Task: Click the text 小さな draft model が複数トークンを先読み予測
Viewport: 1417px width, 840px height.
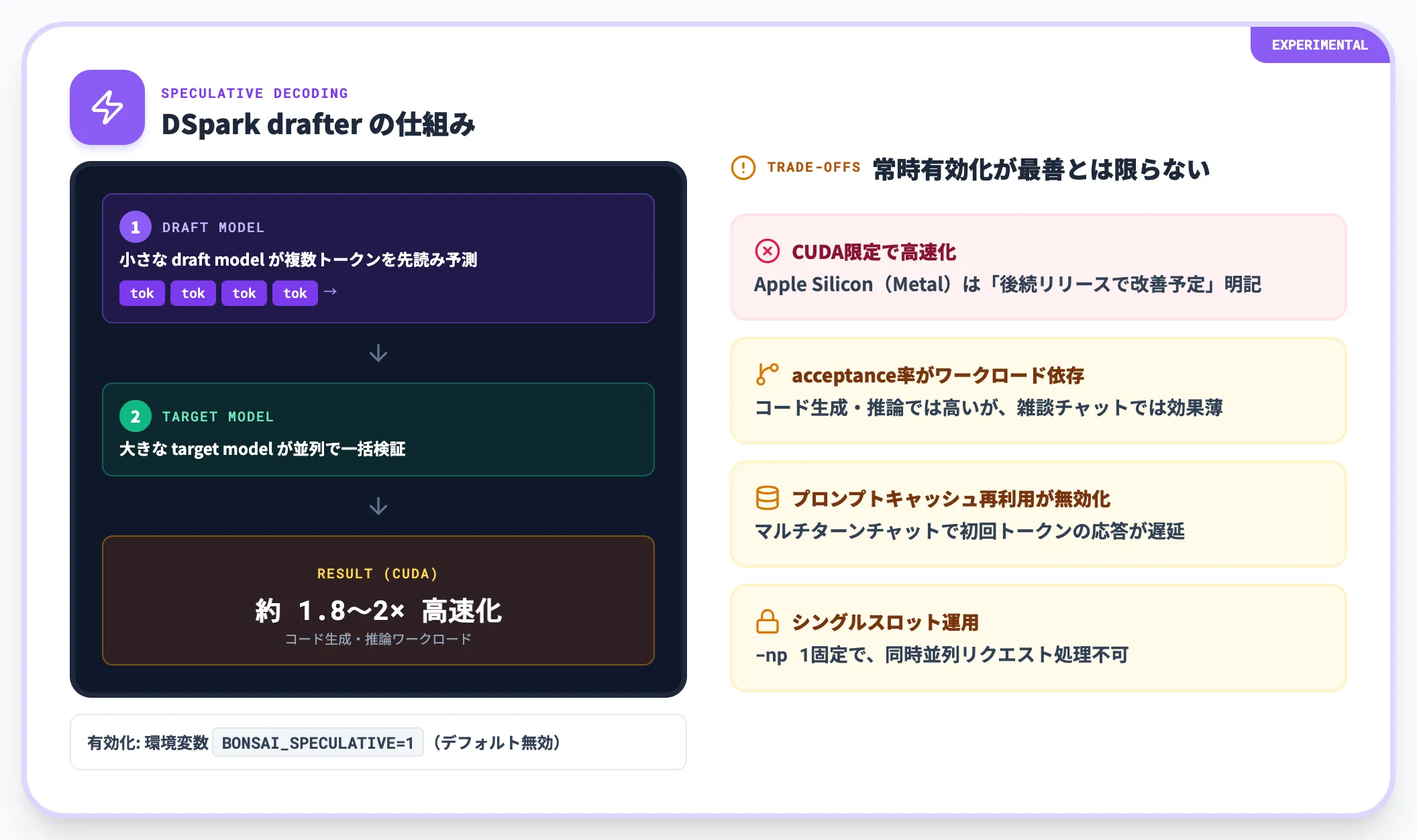Action: click(x=298, y=260)
